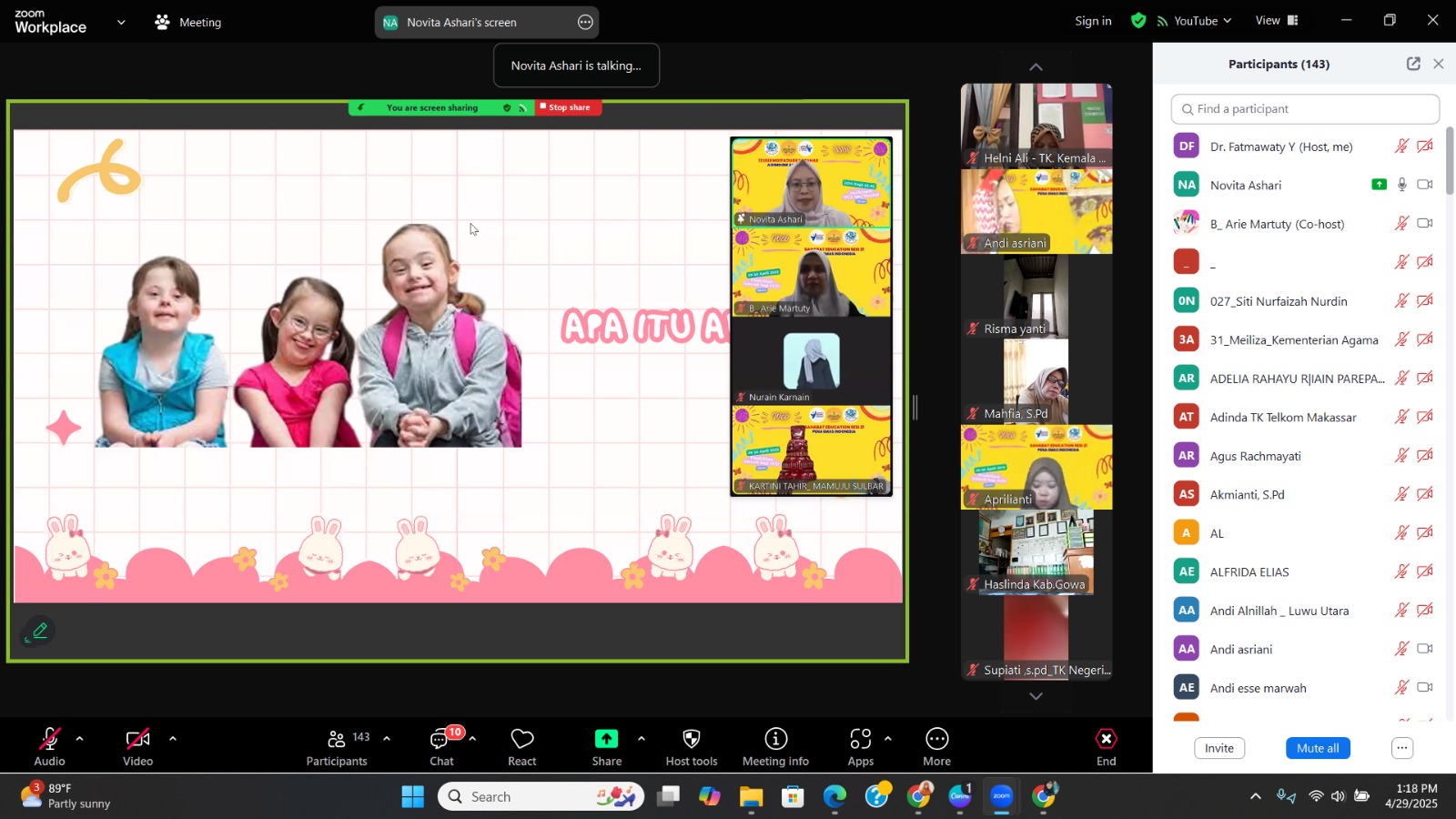The image size is (1456, 819).
Task: Click the Find a participant field
Action: coord(1305,109)
